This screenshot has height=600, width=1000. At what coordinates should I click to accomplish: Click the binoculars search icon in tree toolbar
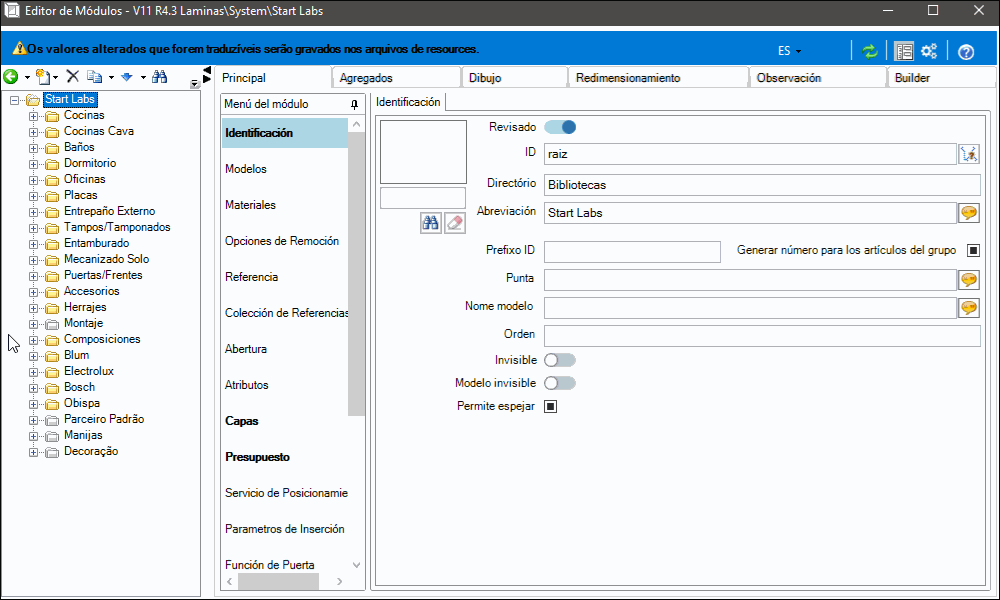[159, 77]
